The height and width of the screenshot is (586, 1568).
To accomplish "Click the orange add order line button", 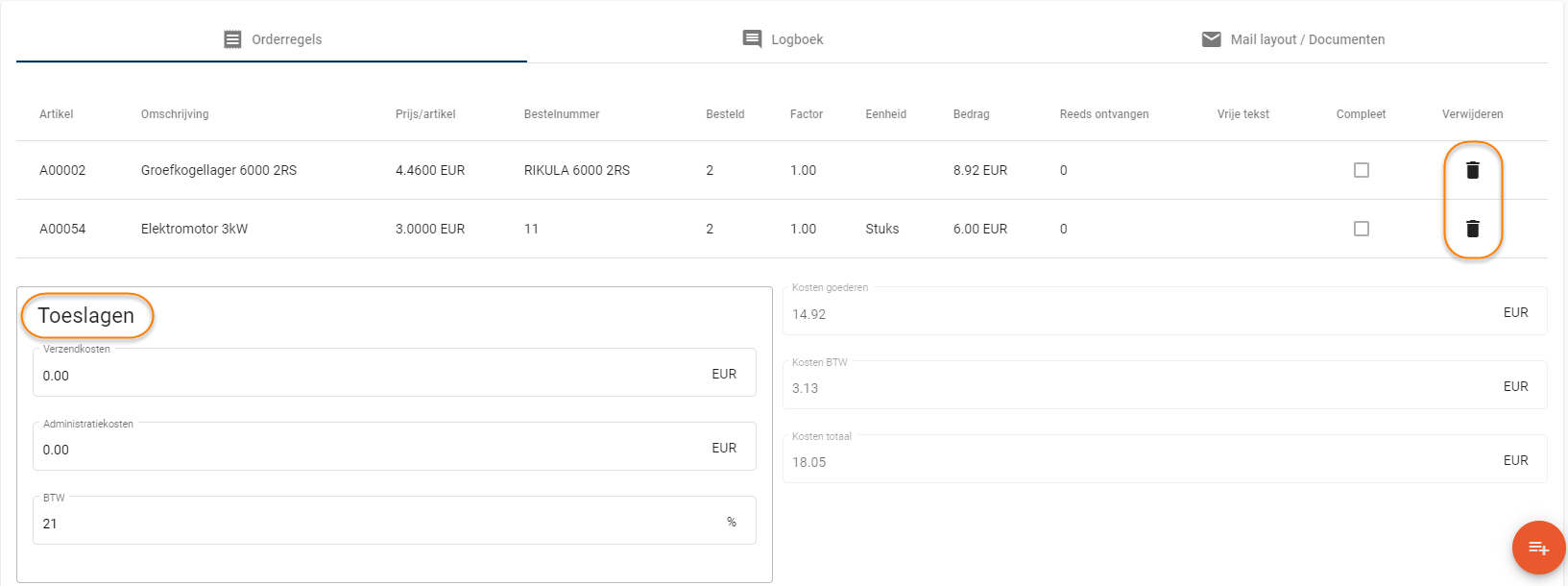I will tap(1537, 548).
